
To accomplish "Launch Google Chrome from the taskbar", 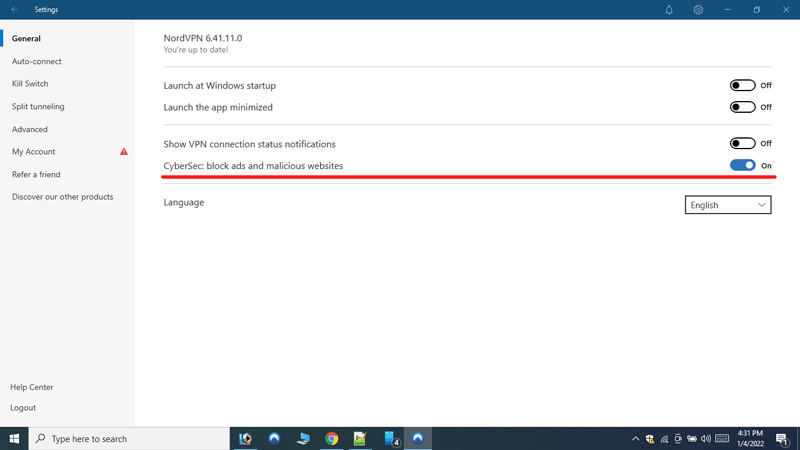I will coord(332,439).
